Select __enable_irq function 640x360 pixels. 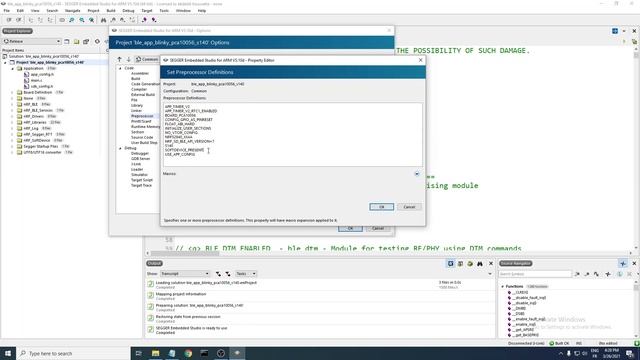525,324
